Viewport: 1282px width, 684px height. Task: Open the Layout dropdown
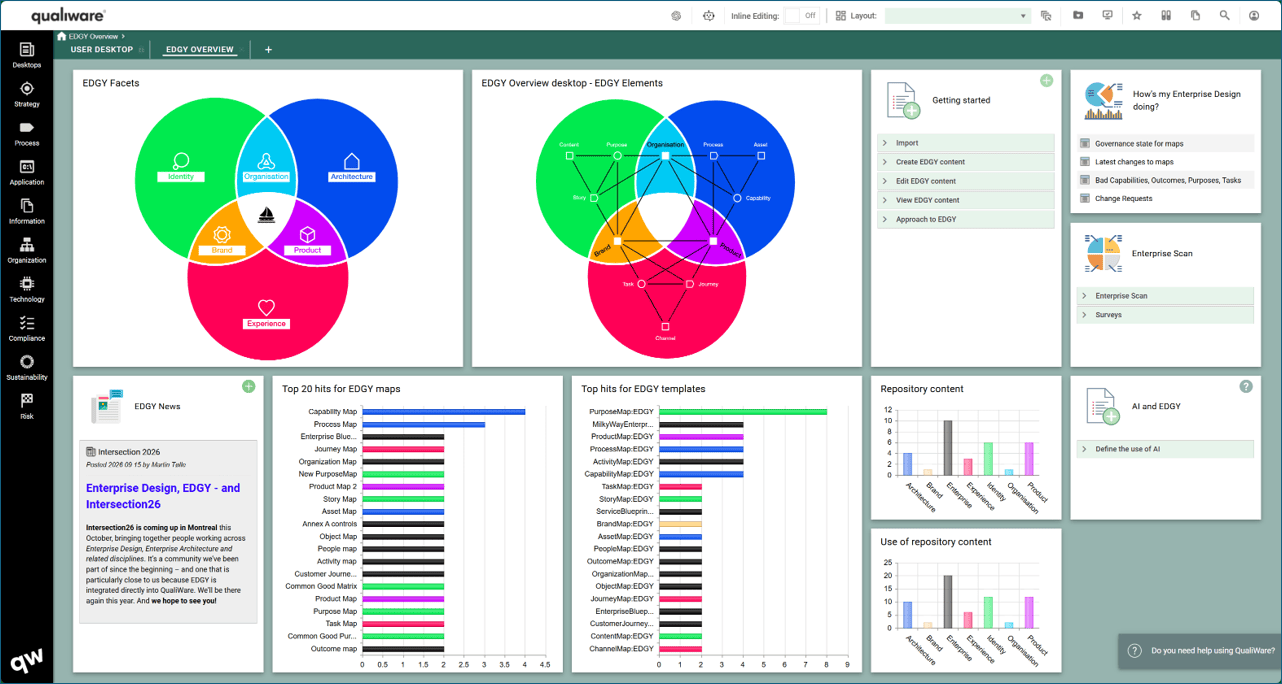[957, 16]
